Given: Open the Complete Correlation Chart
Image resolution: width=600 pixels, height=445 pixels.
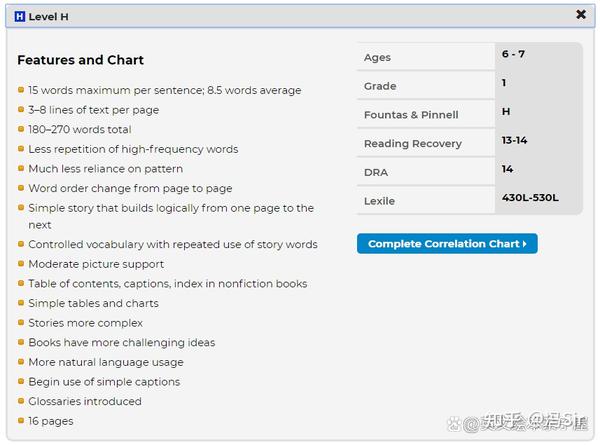Looking at the screenshot, I should 447,244.
